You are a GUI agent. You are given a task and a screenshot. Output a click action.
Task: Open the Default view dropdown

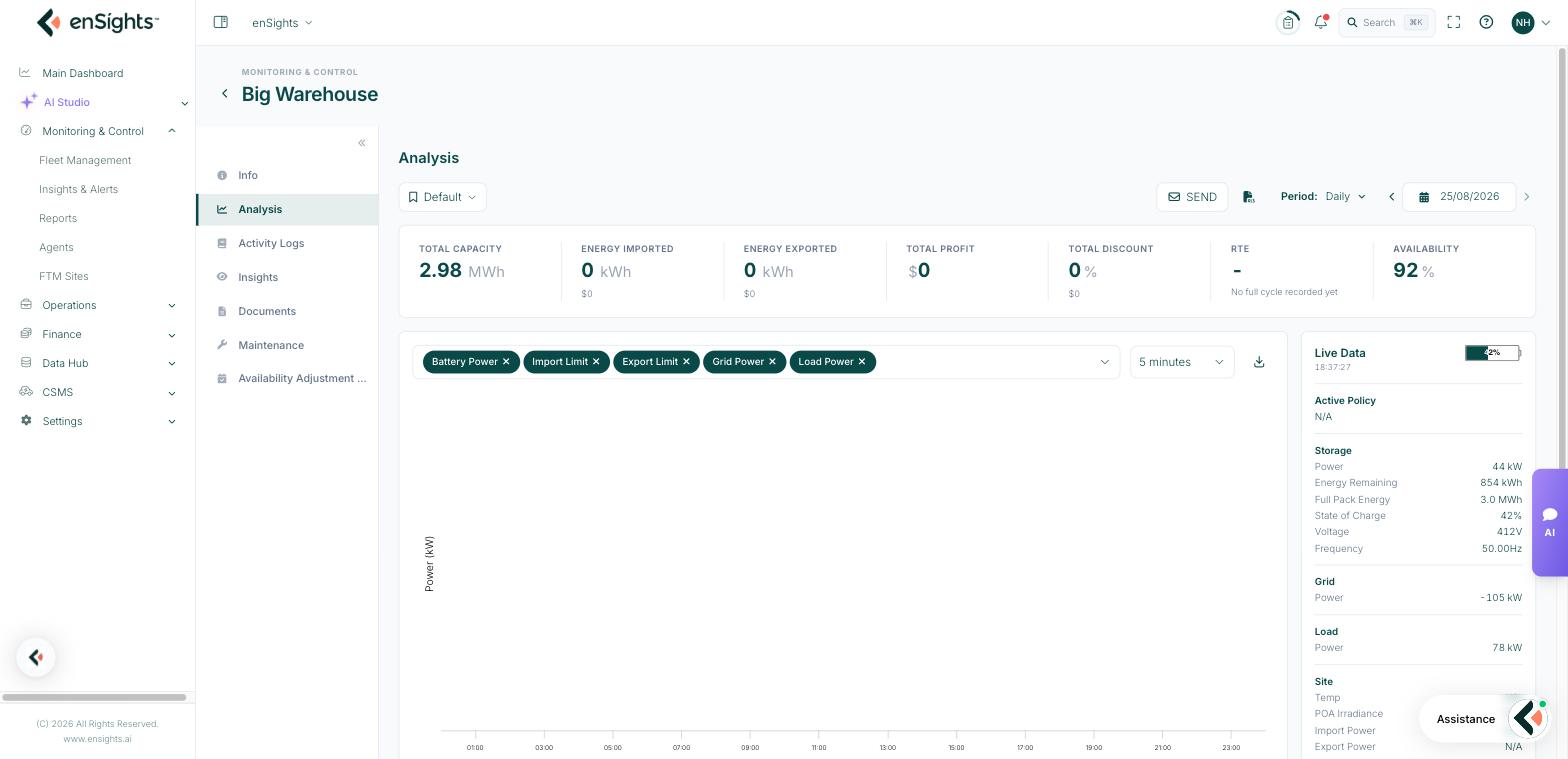pos(443,197)
